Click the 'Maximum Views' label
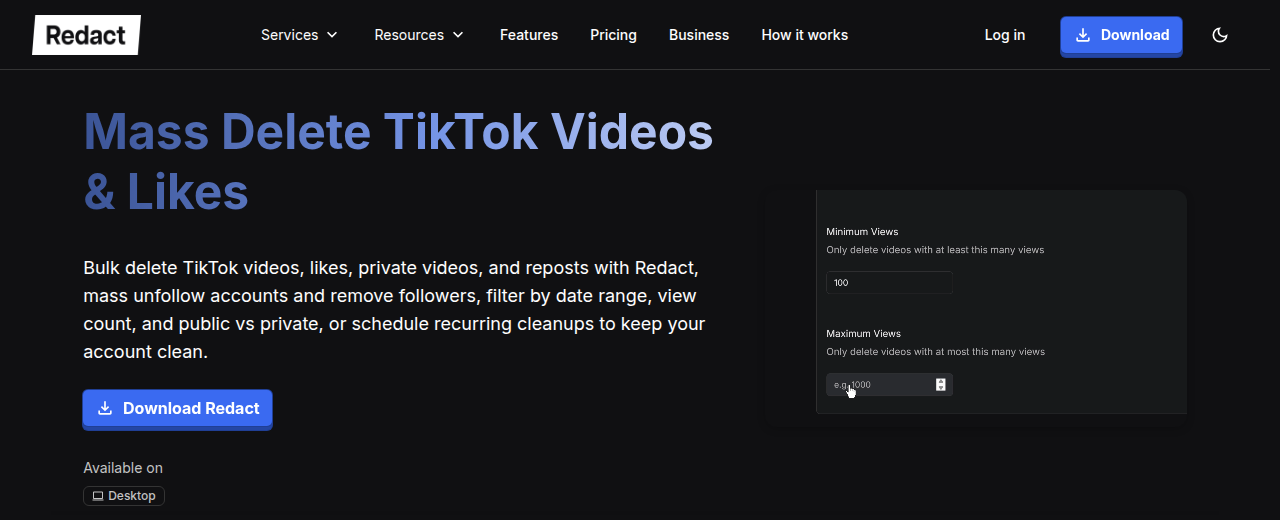Viewport: 1280px width, 520px height. pyautogui.click(x=863, y=334)
